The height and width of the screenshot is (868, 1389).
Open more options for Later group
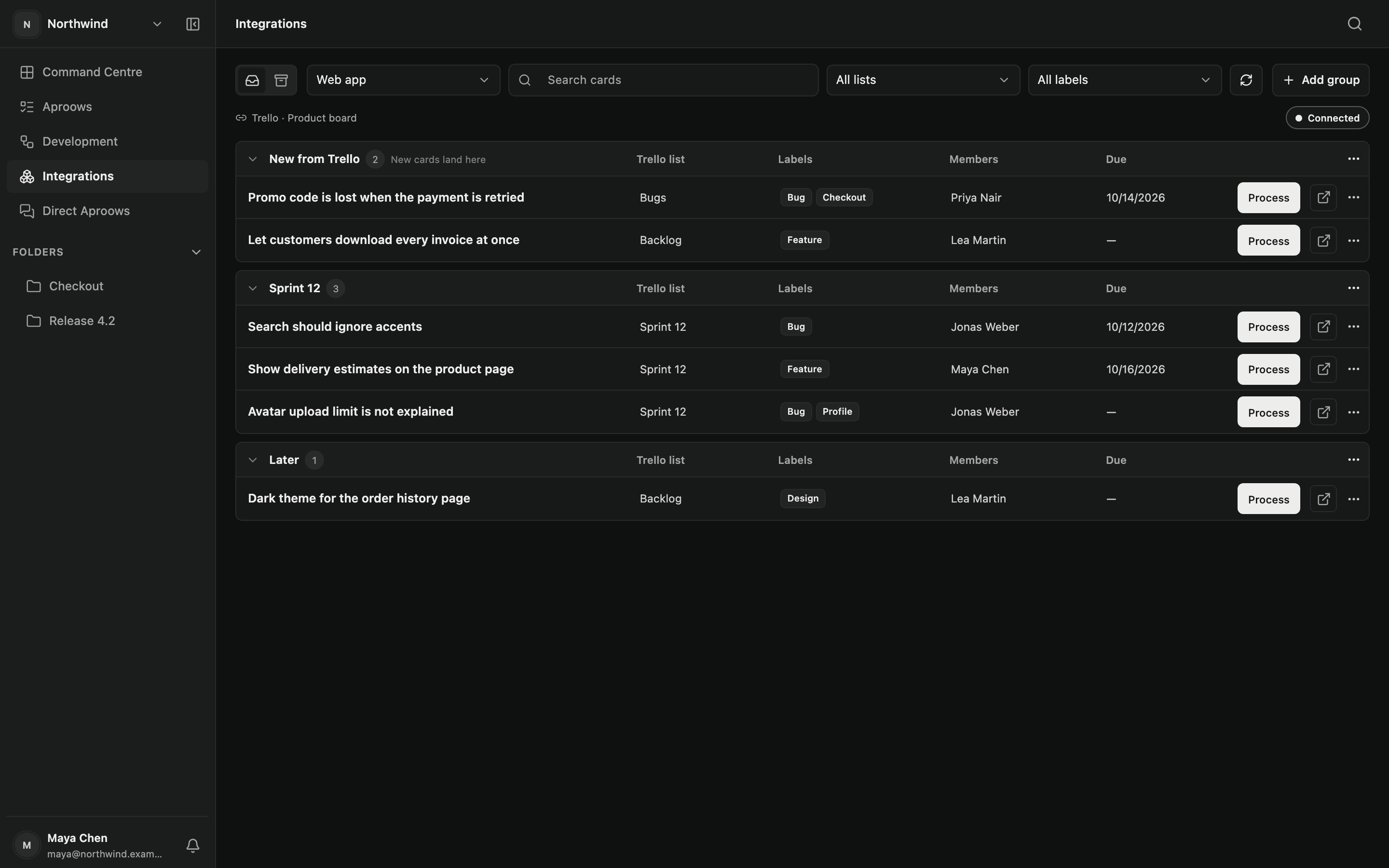click(x=1353, y=460)
